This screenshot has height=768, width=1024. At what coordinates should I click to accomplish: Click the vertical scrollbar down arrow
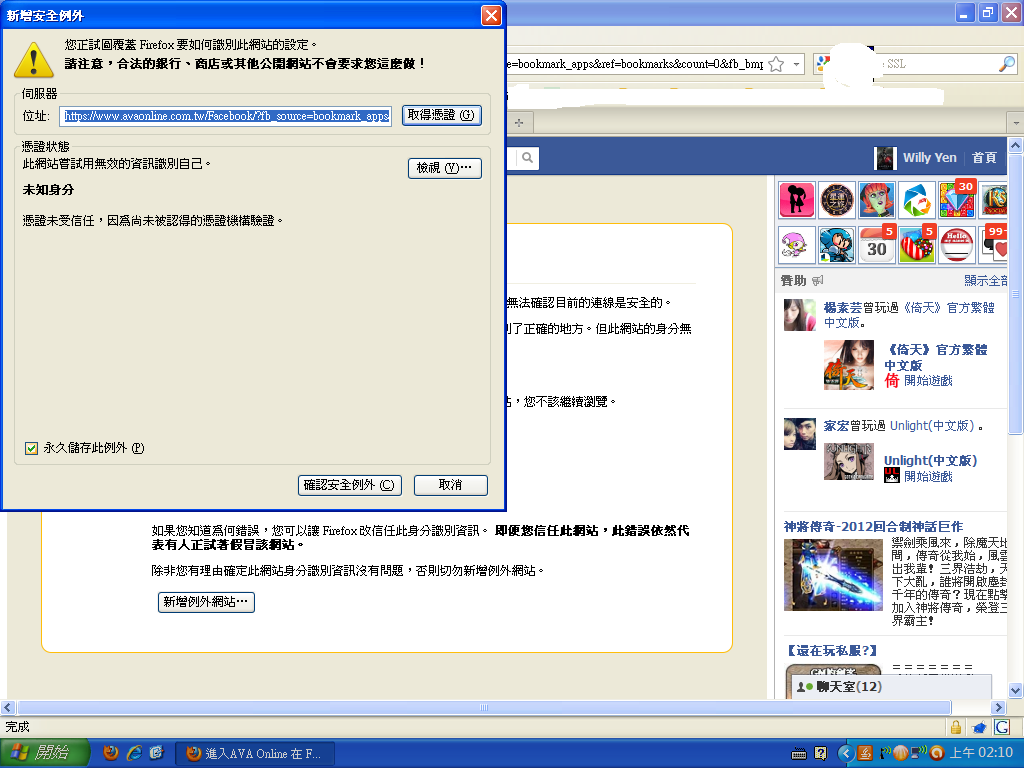pos(1016,690)
